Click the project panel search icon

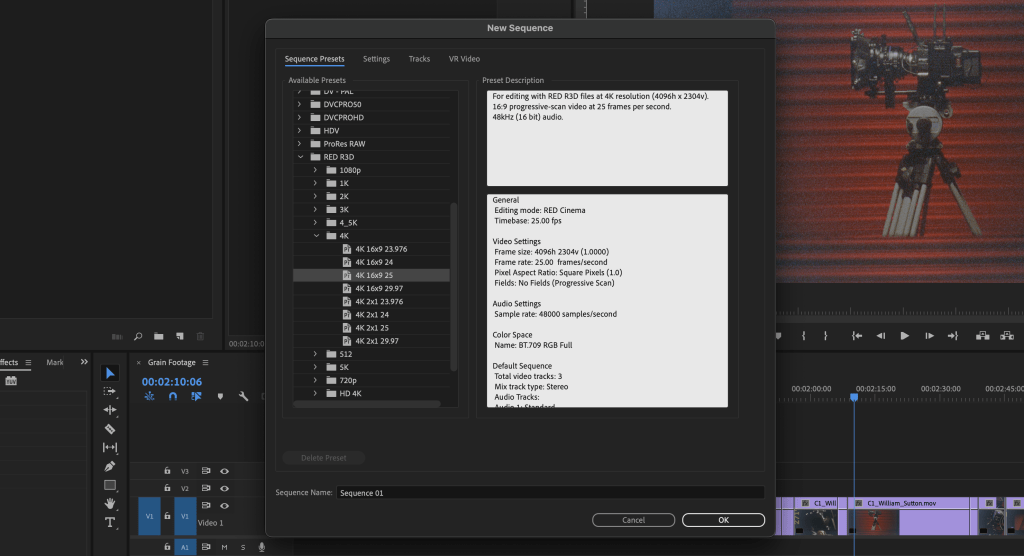click(x=138, y=336)
